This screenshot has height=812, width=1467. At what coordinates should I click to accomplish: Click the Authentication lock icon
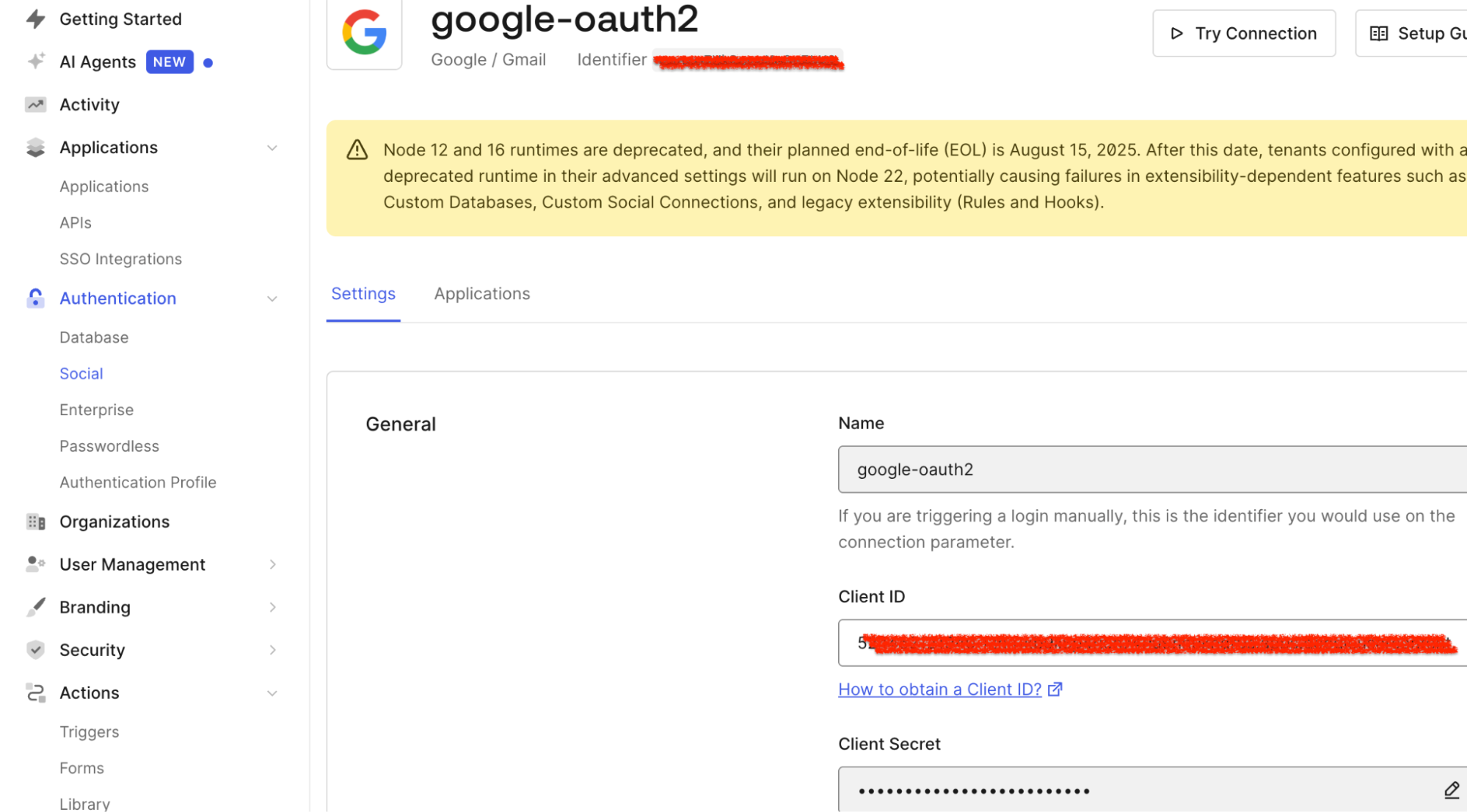click(35, 298)
